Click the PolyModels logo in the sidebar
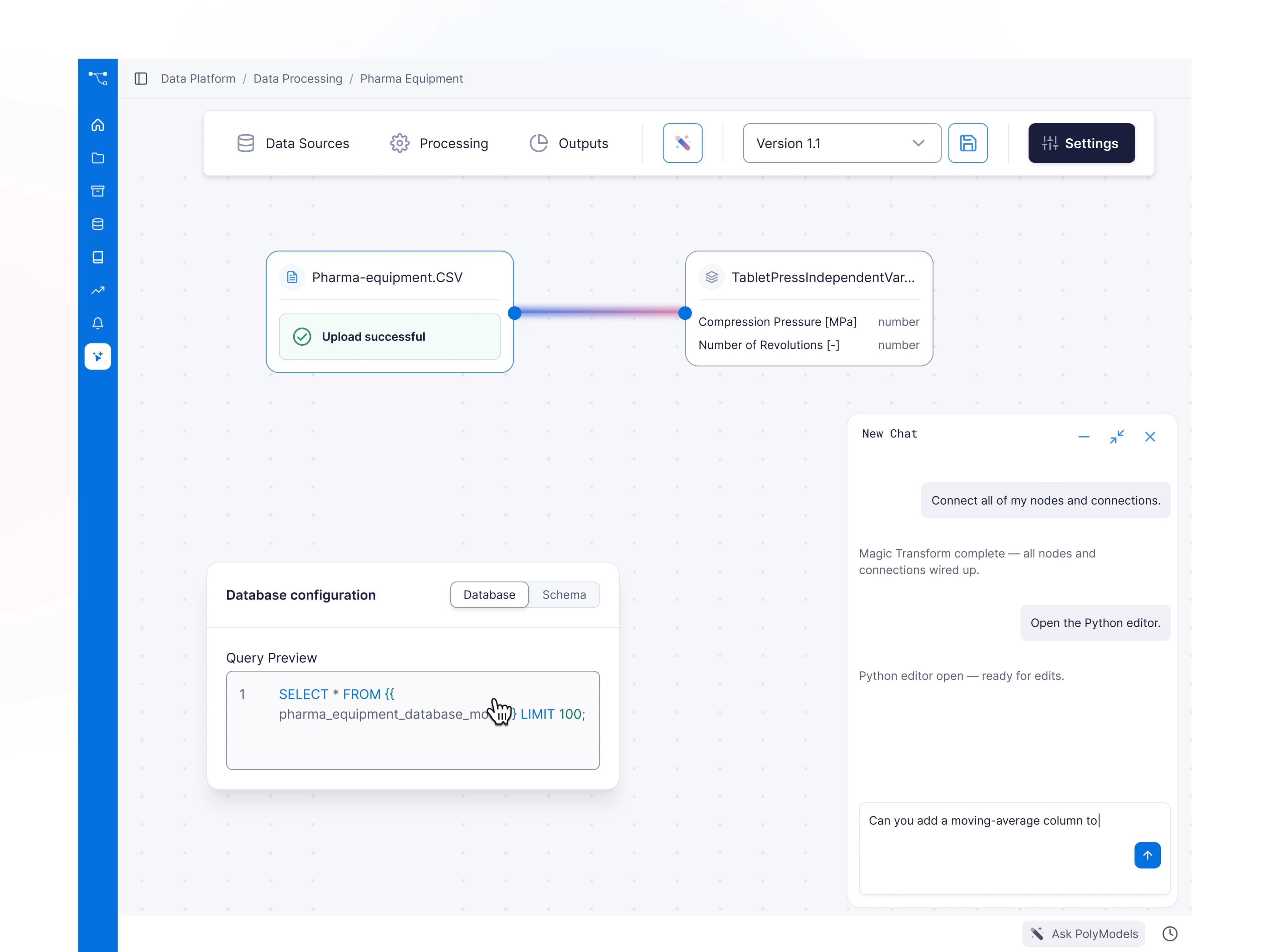Image resolution: width=1283 pixels, height=952 pixels. point(98,78)
